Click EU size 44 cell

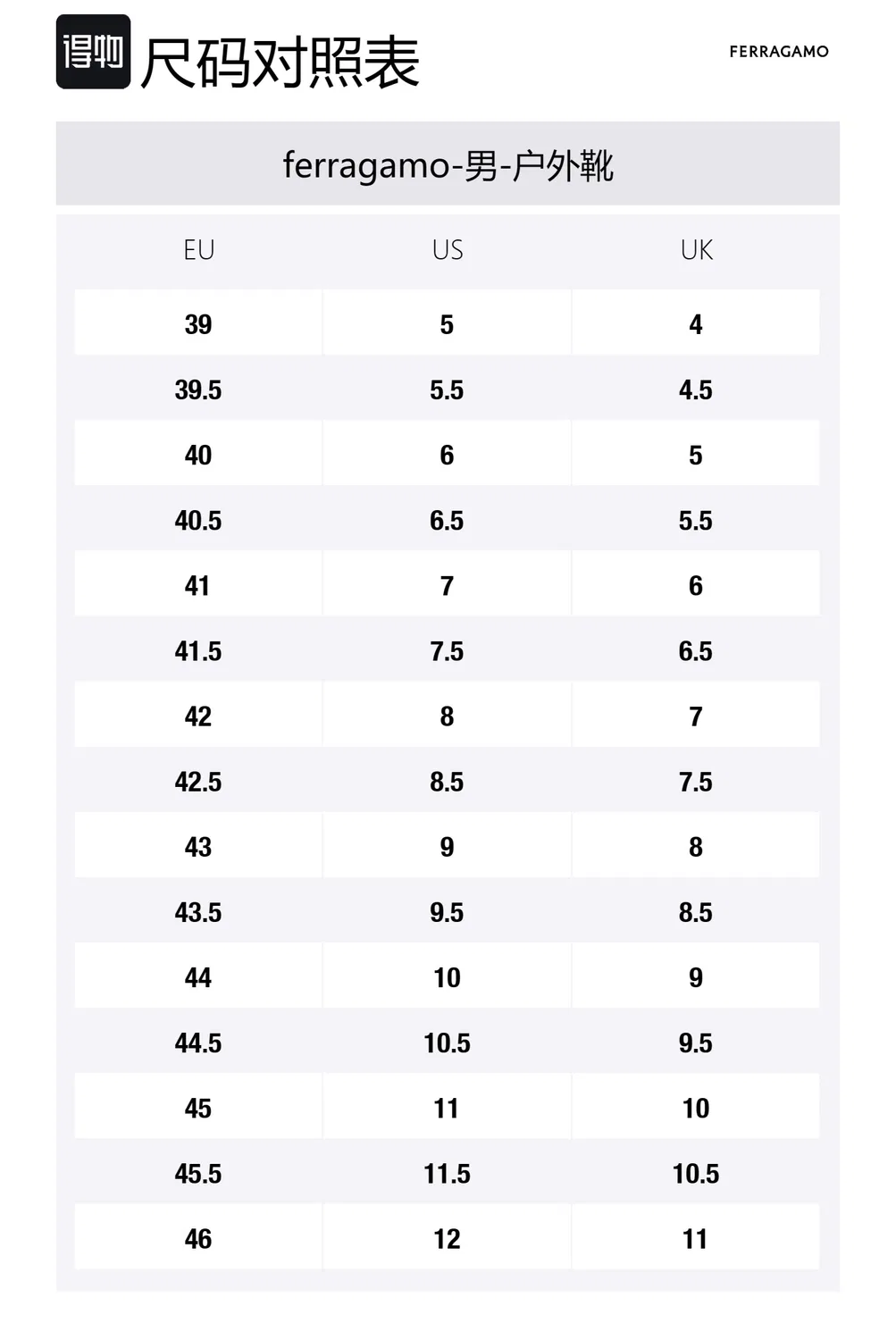(x=198, y=976)
